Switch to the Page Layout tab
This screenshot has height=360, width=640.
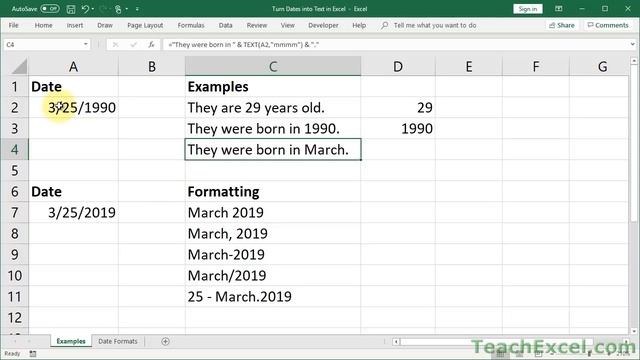tap(145, 25)
